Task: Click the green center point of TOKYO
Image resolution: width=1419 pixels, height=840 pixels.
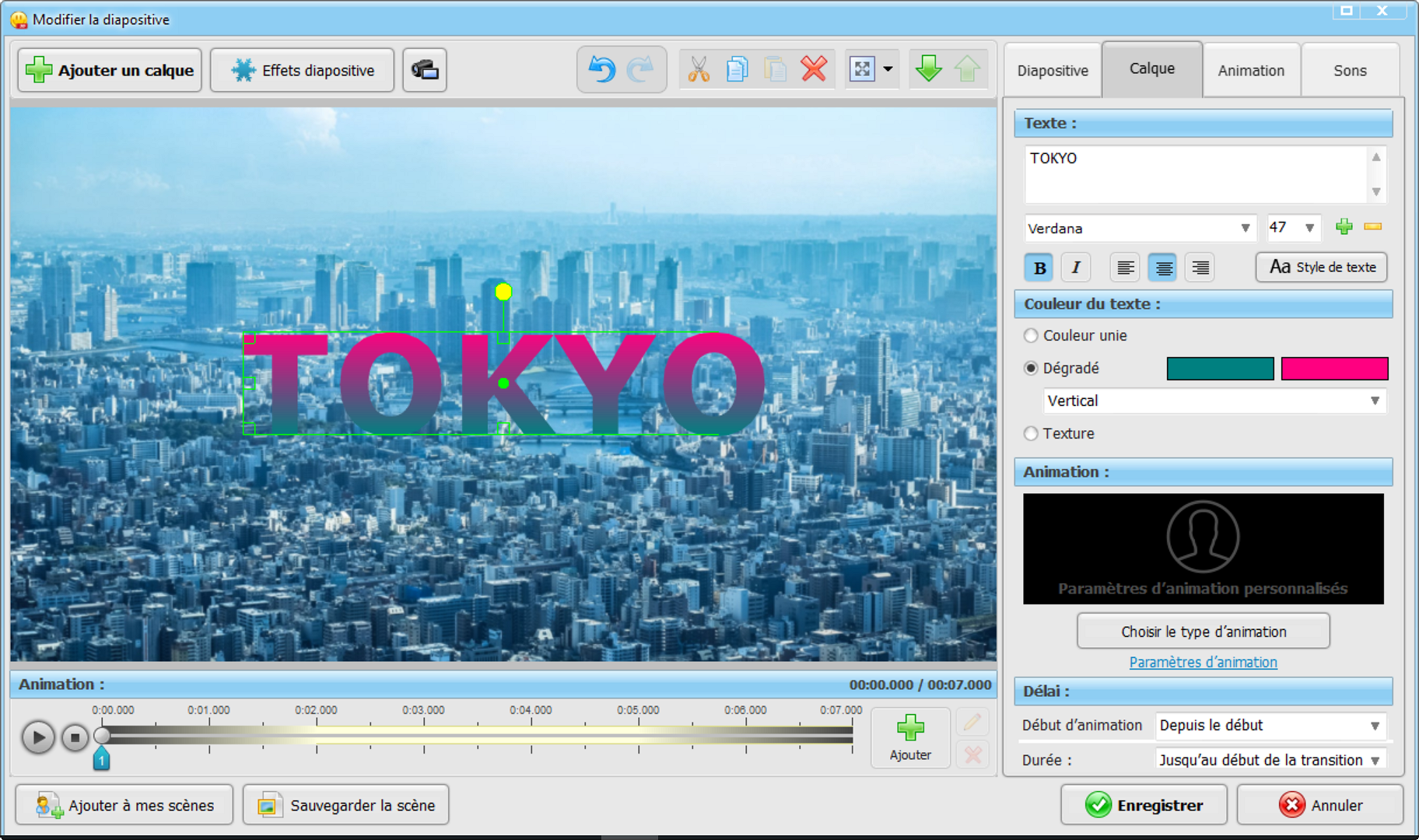Action: [503, 383]
